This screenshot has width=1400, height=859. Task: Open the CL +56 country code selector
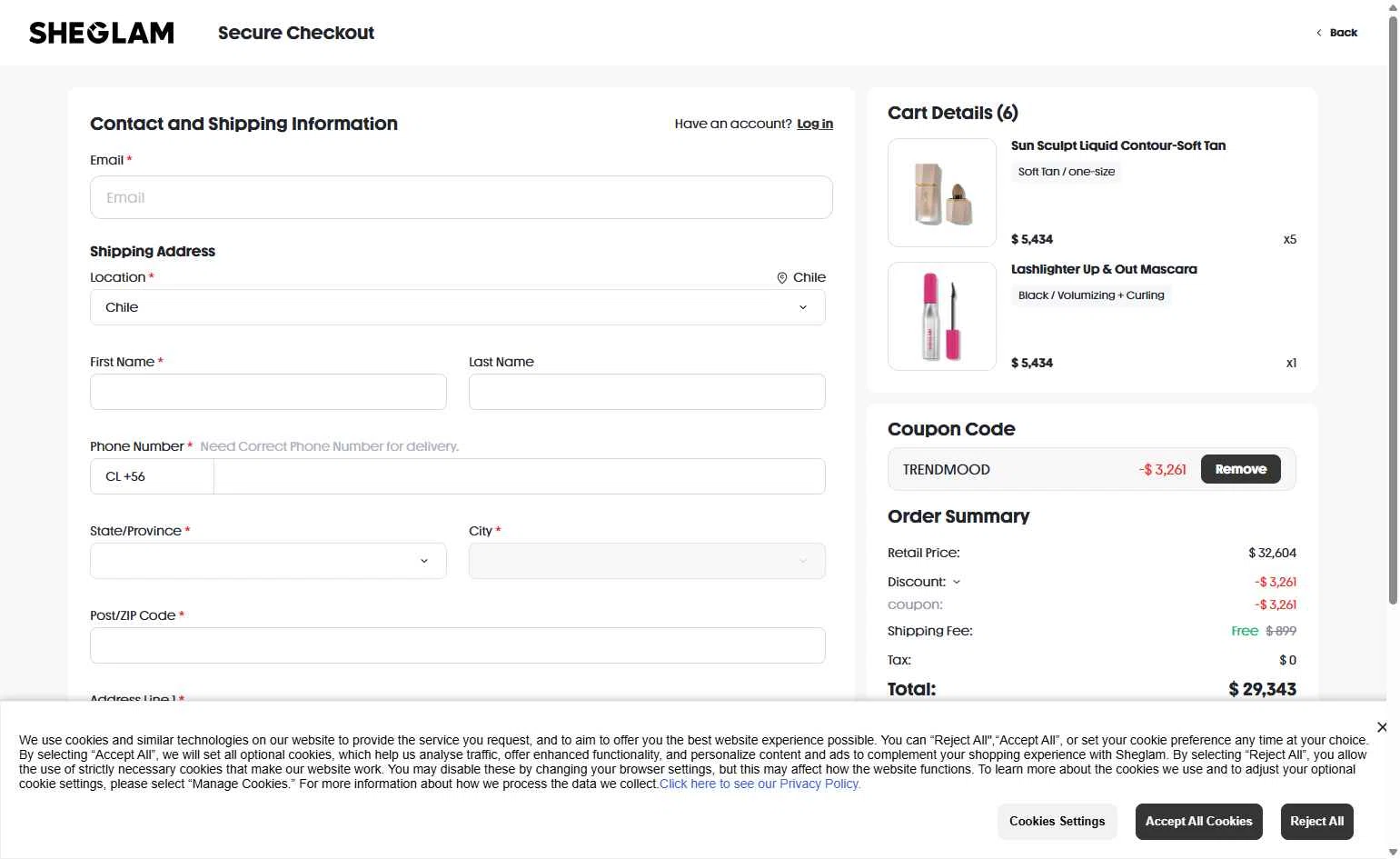[x=152, y=476]
